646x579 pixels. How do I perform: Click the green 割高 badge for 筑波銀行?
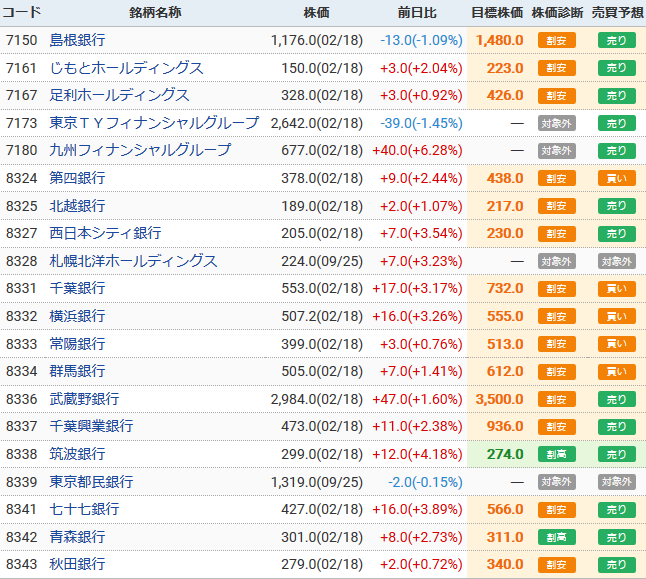click(x=557, y=455)
